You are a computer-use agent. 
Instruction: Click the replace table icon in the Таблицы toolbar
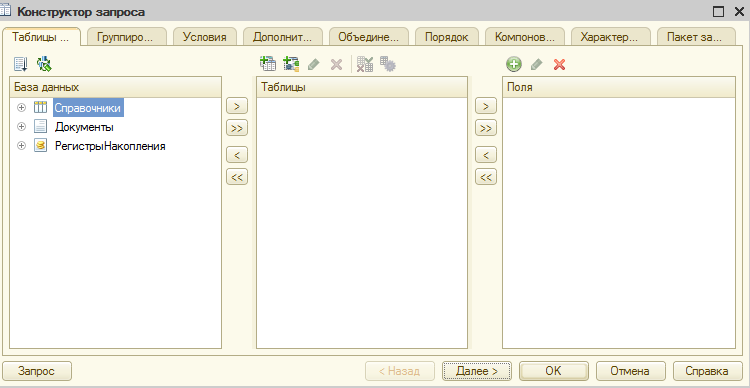coord(365,64)
